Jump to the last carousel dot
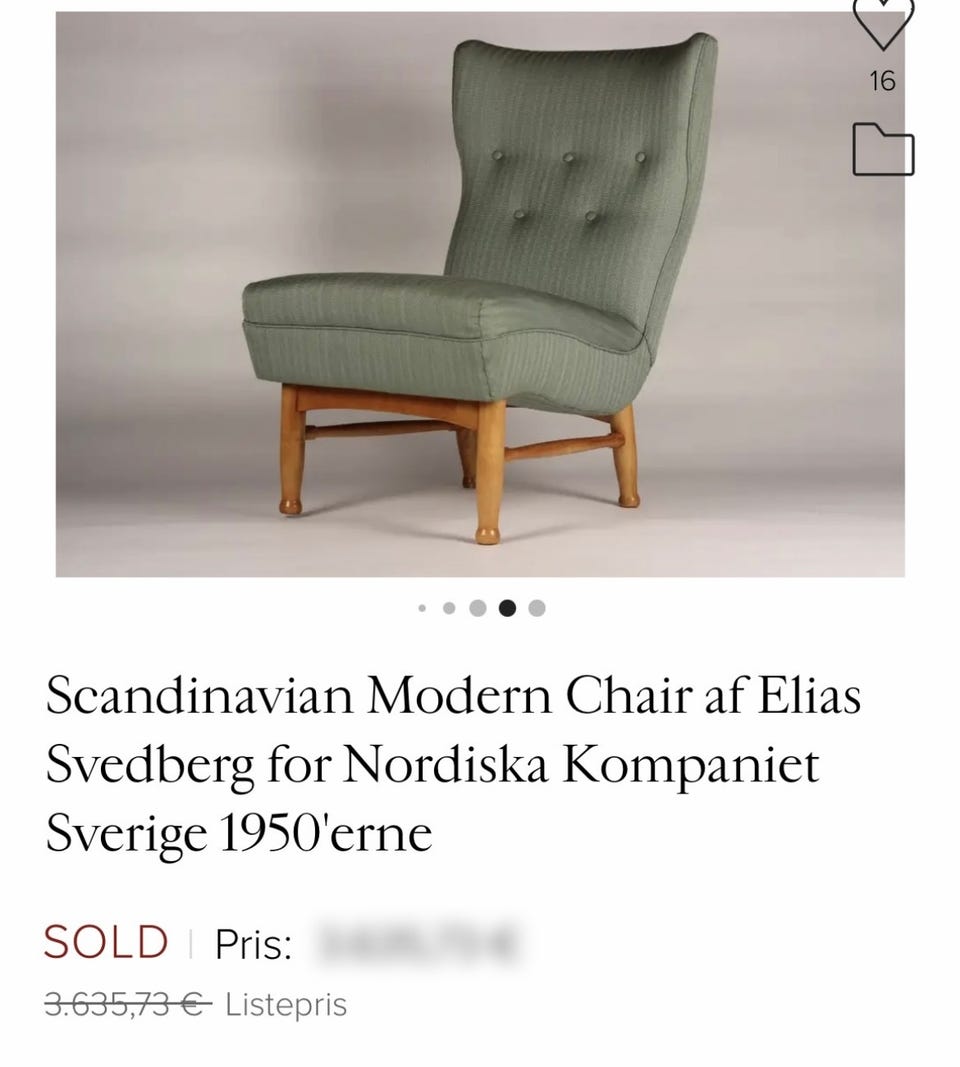 pyautogui.click(x=537, y=607)
